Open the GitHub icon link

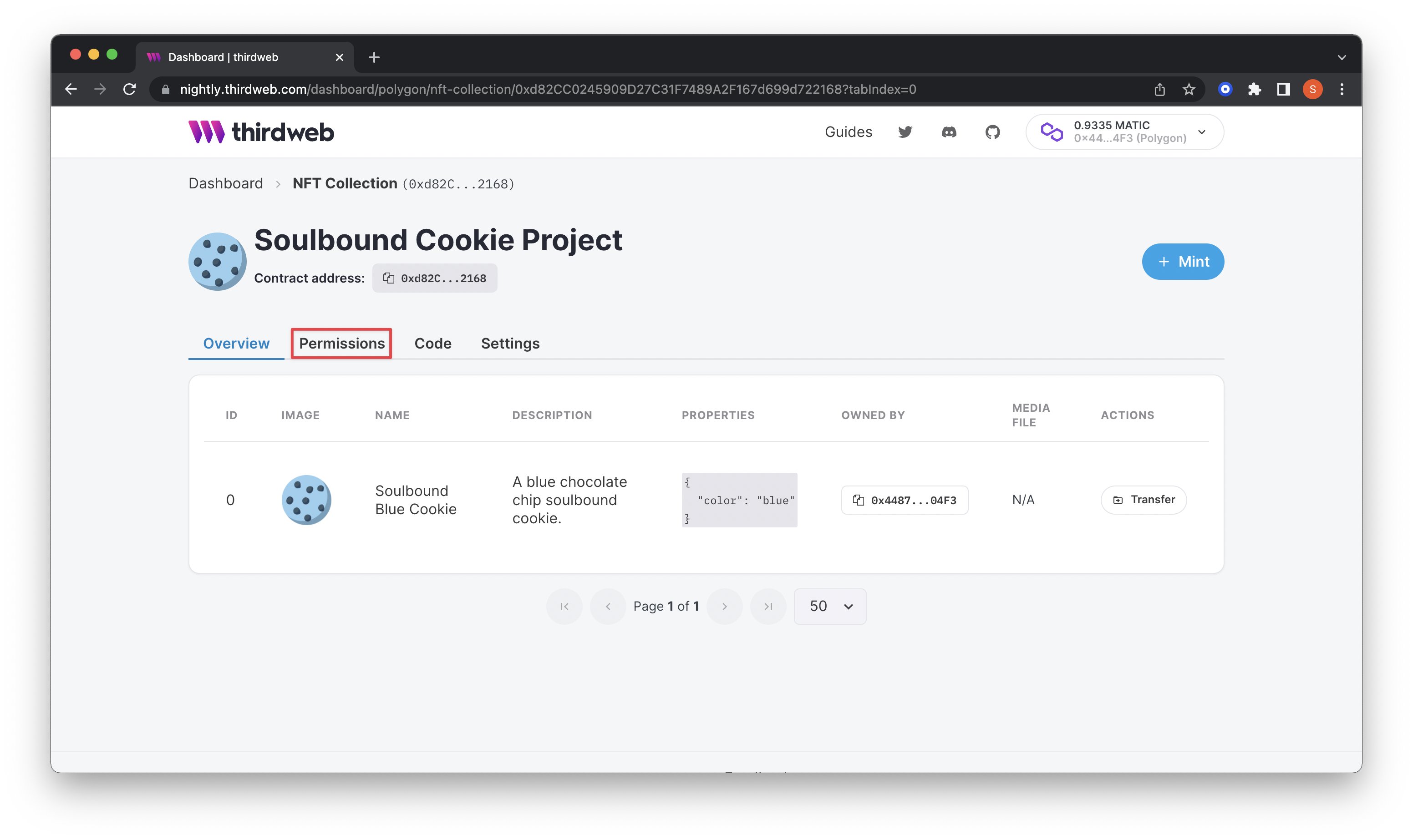click(992, 132)
